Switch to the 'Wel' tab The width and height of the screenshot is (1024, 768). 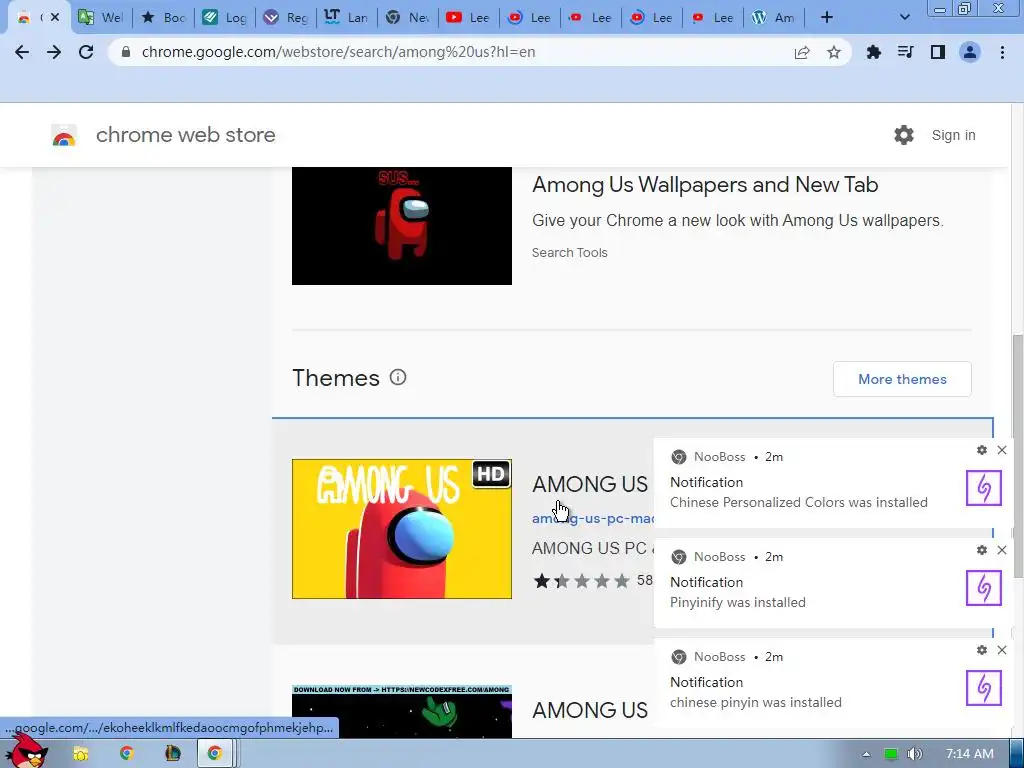[101, 18]
